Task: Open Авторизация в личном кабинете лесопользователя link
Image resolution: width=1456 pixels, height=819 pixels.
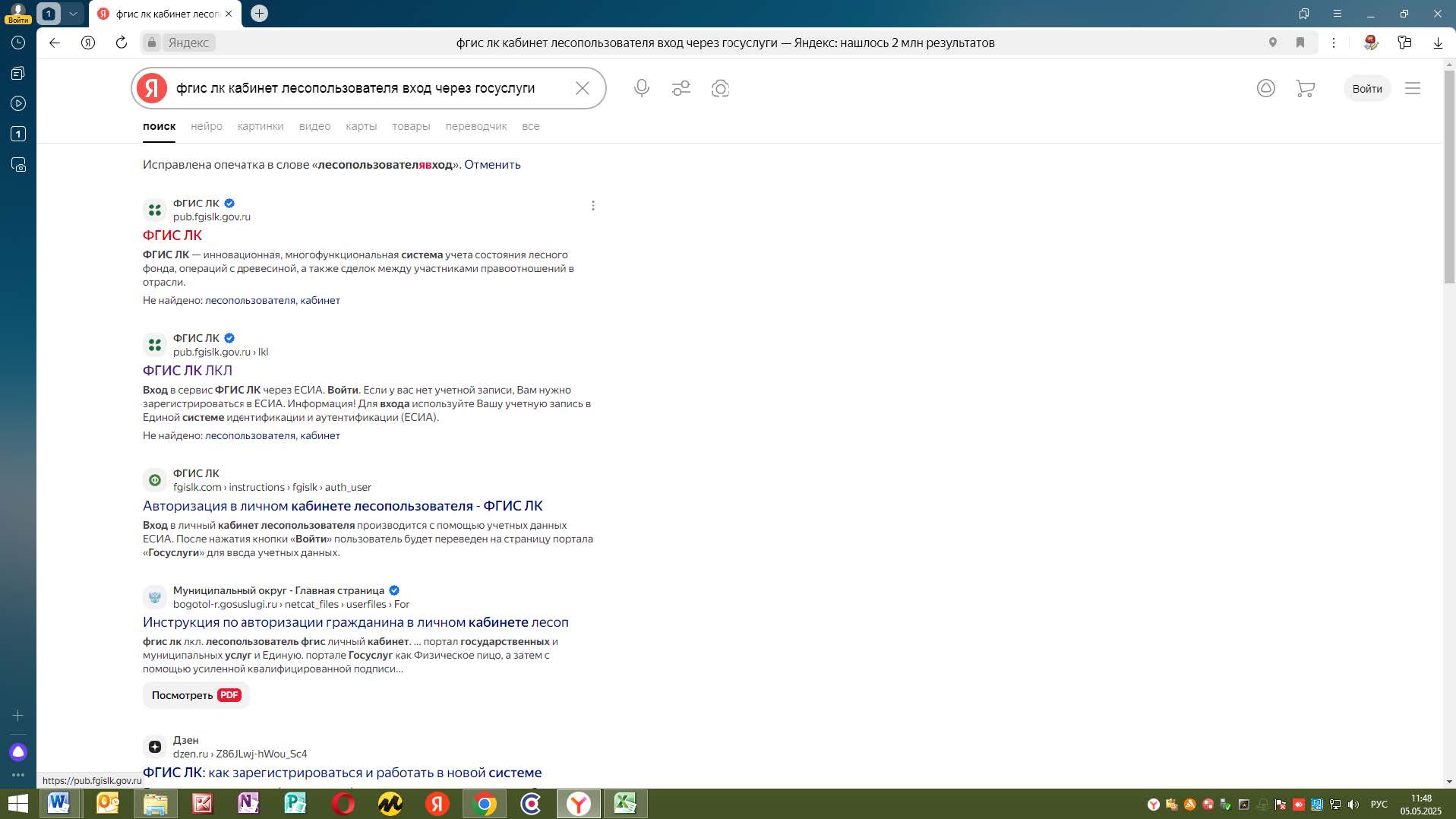Action: [x=343, y=506]
